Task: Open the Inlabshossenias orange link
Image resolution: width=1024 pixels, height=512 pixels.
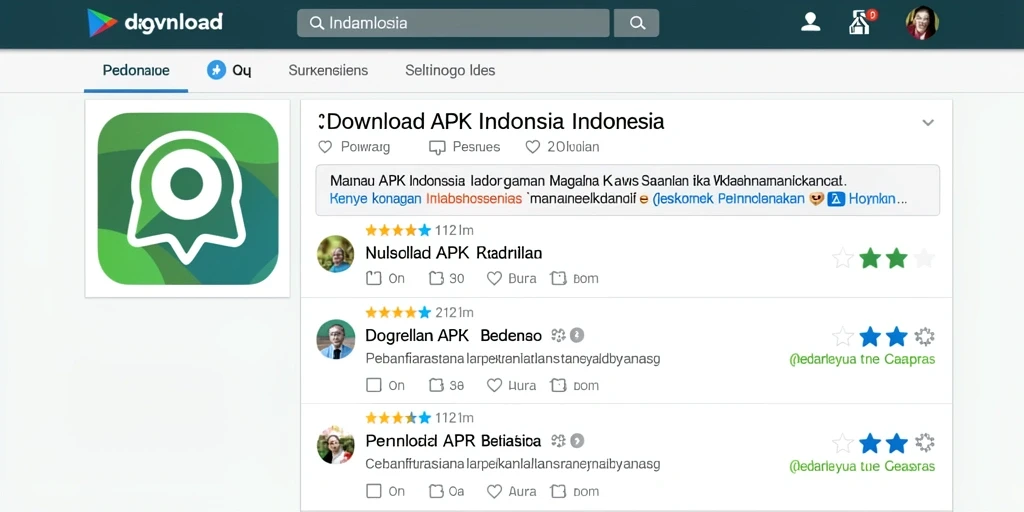Action: 473,199
